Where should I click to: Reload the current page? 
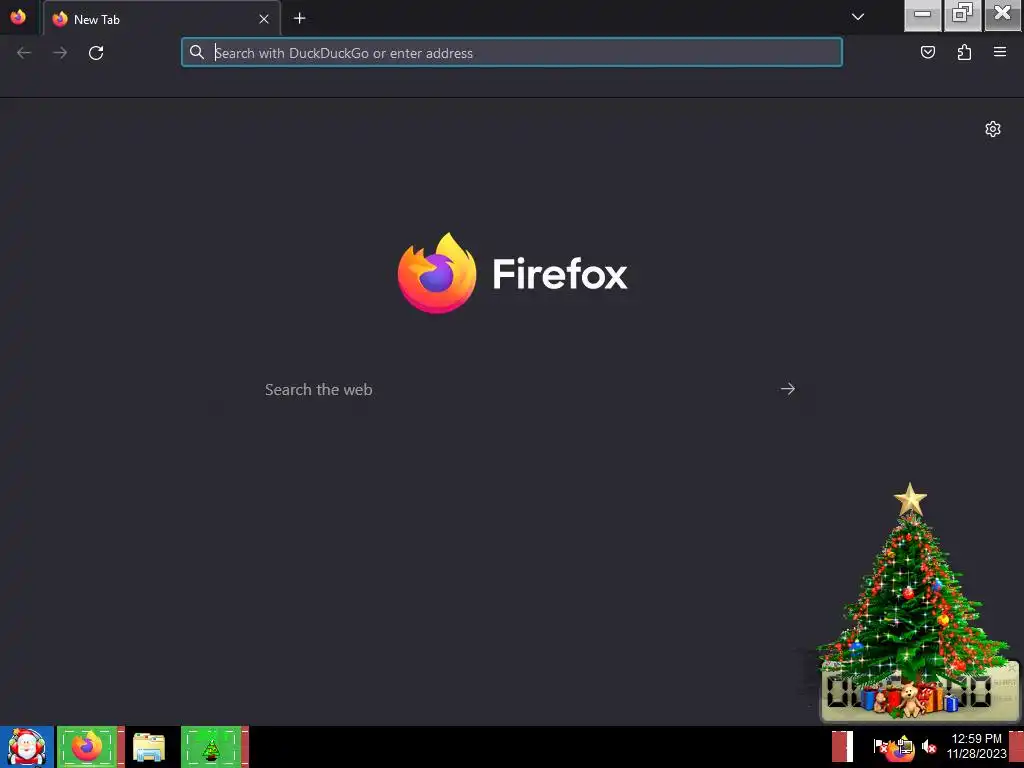96,53
